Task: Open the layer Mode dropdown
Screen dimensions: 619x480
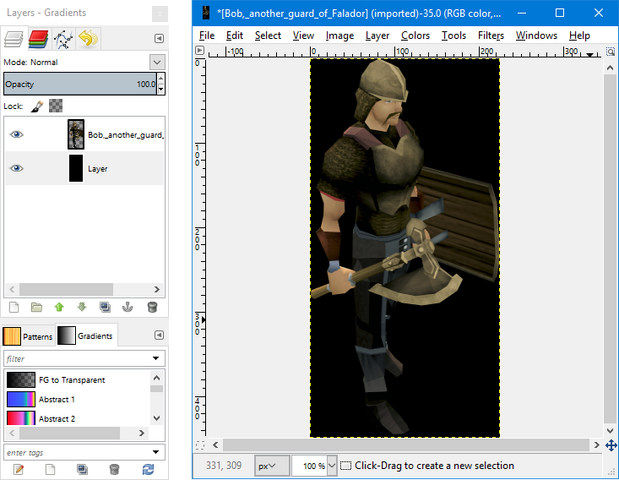Action: click(x=157, y=62)
